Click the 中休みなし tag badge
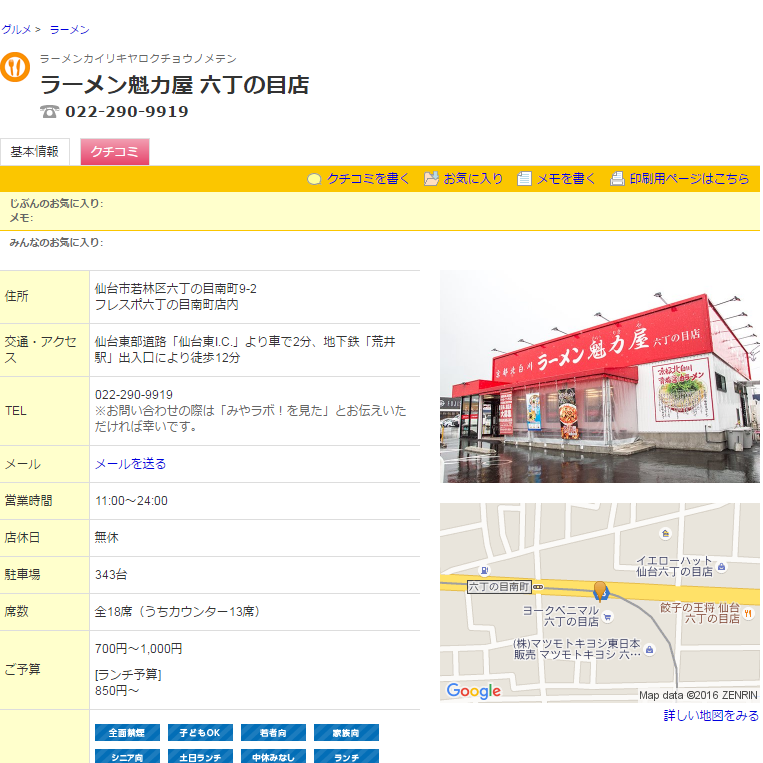 point(273,756)
